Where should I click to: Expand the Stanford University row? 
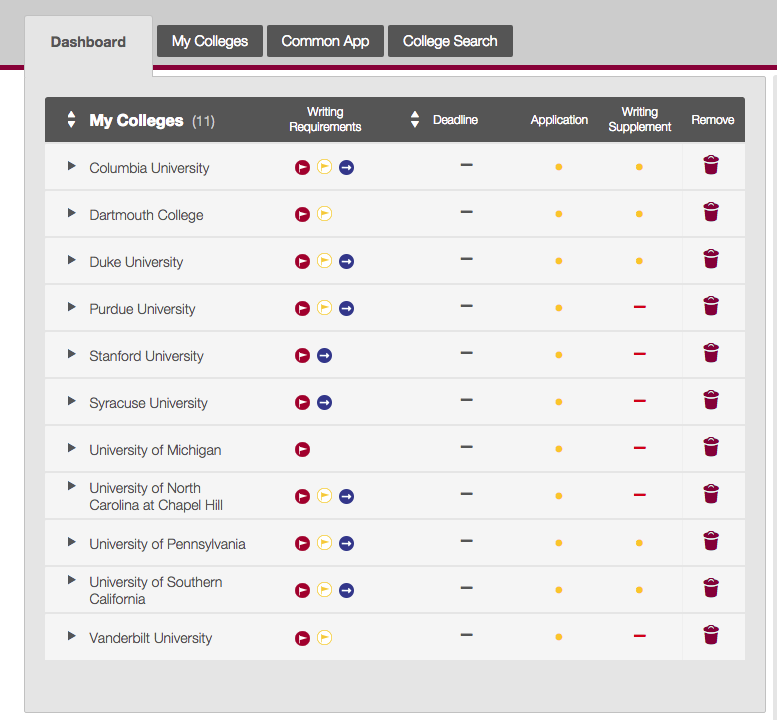click(x=72, y=354)
